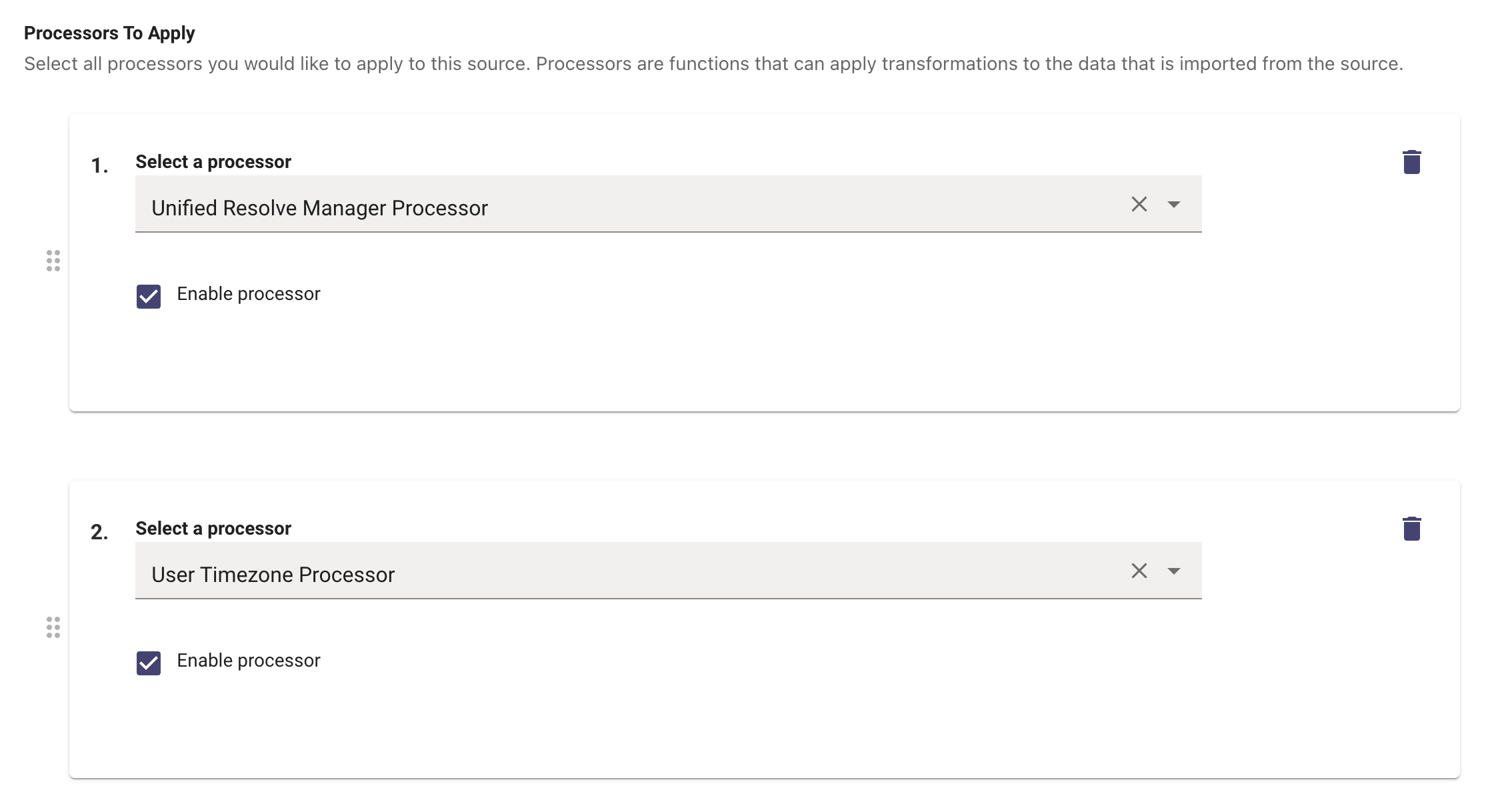1504x812 pixels.
Task: Click the number 2 processor index
Action: (99, 532)
